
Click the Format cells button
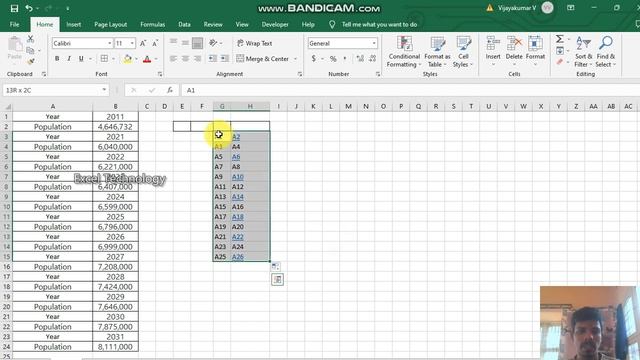pos(535,52)
